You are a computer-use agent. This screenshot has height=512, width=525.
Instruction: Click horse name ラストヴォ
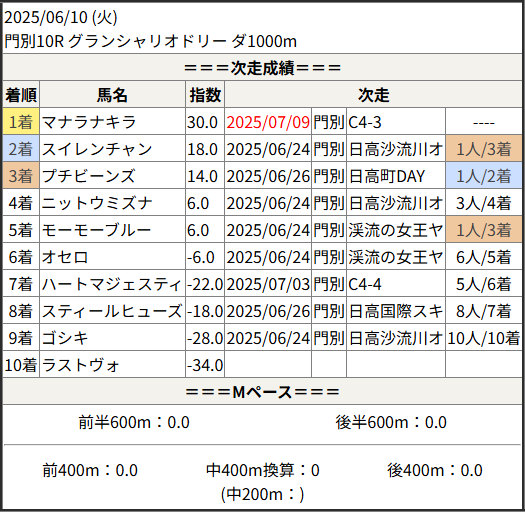click(x=80, y=365)
